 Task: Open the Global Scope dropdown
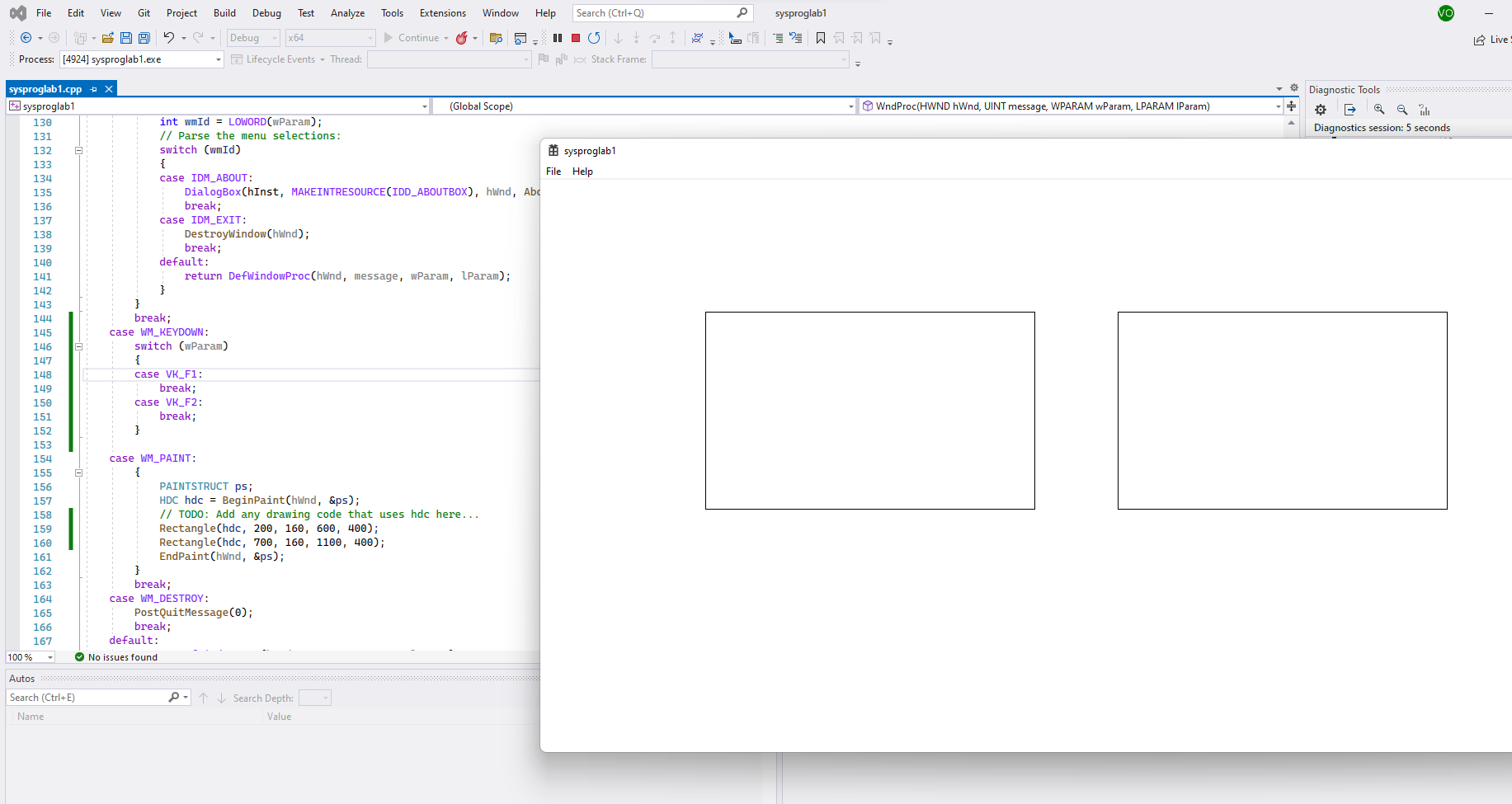tap(850, 106)
